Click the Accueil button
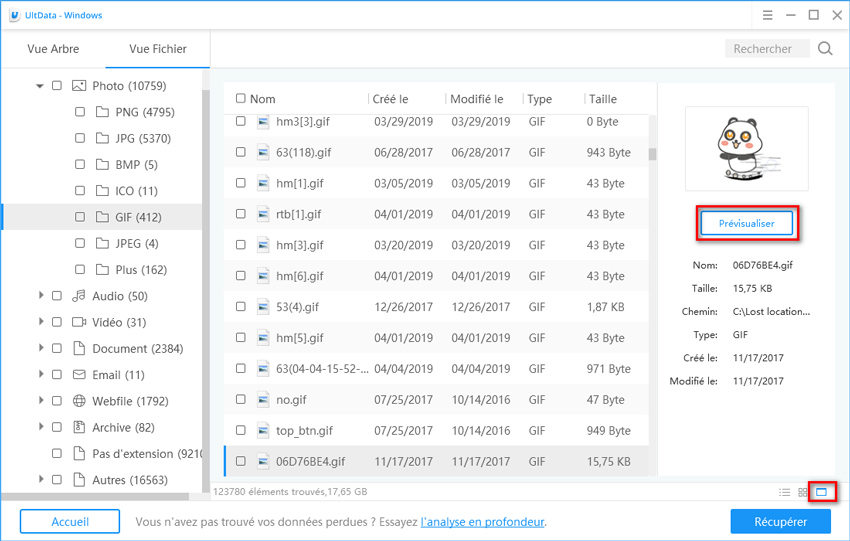The height and width of the screenshot is (541, 850). tap(70, 521)
